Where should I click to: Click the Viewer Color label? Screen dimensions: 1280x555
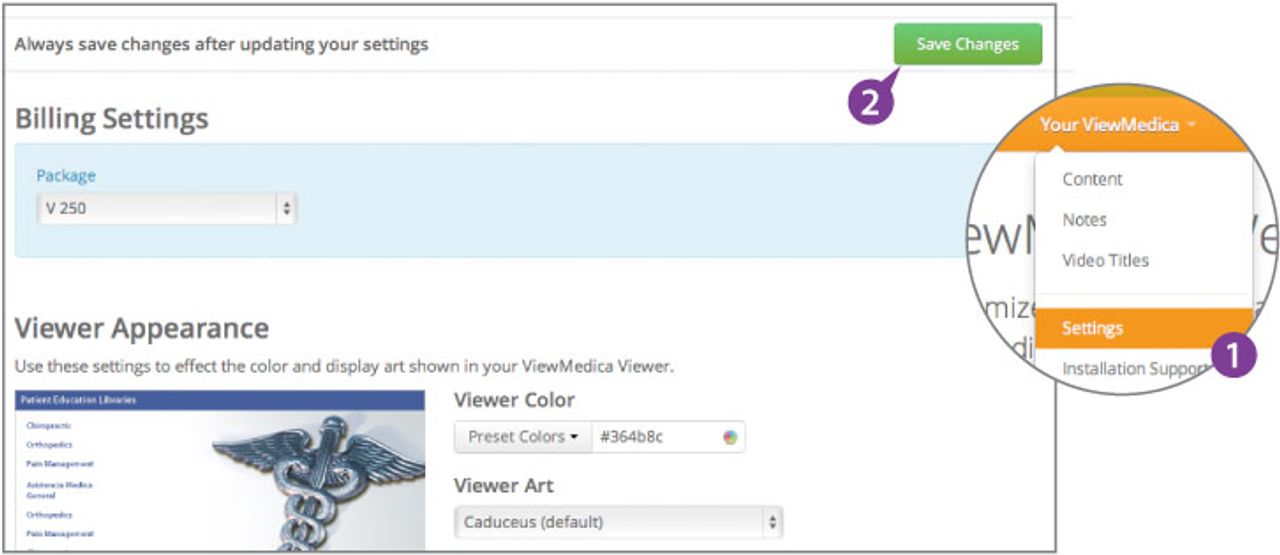pyautogui.click(x=514, y=400)
